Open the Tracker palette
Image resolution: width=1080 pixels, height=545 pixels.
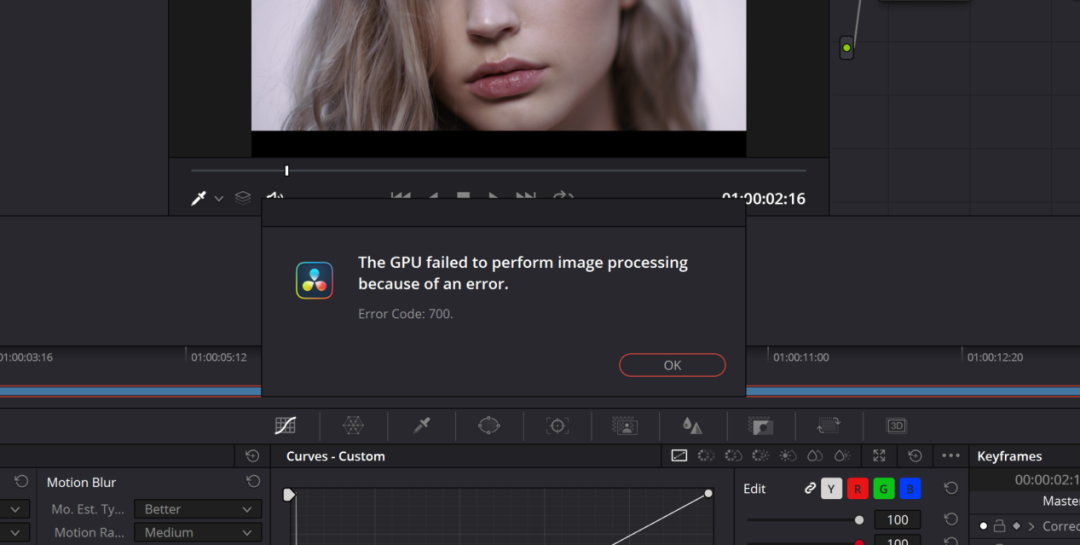tap(557, 425)
